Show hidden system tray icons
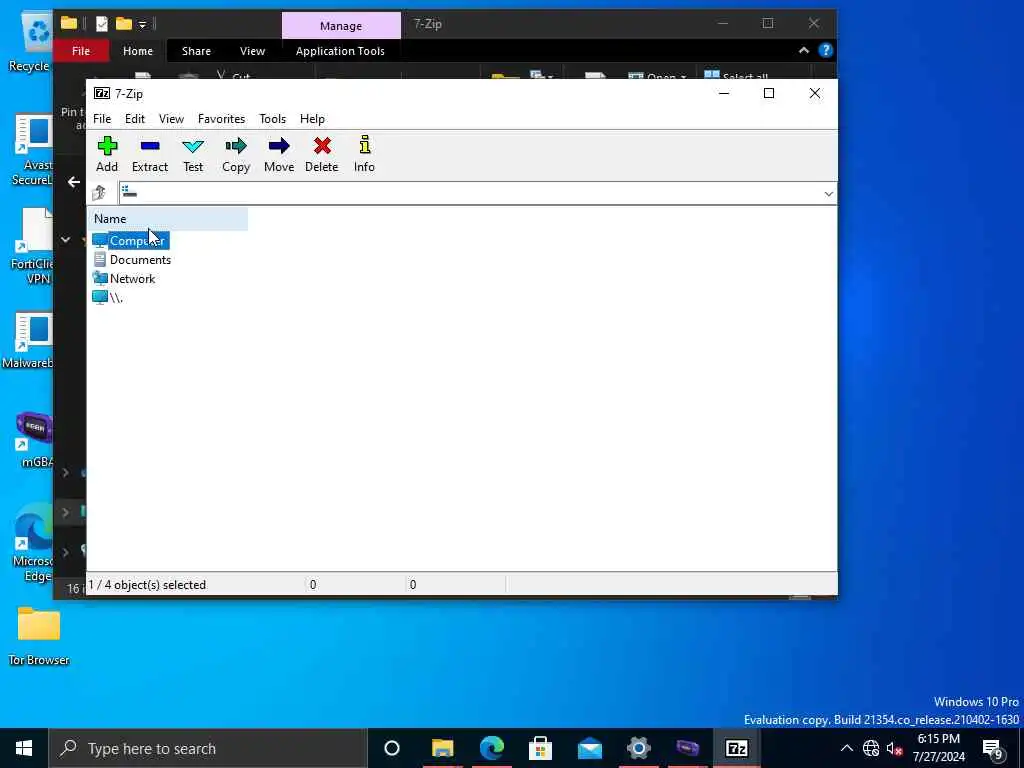The image size is (1024, 768). (x=846, y=748)
